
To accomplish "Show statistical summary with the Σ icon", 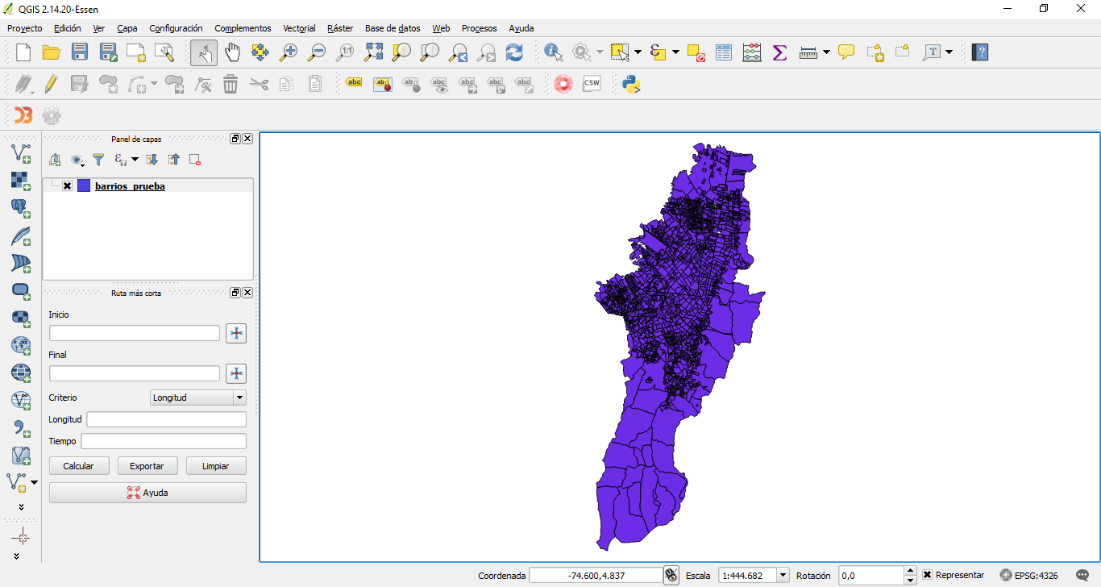I will pos(779,52).
